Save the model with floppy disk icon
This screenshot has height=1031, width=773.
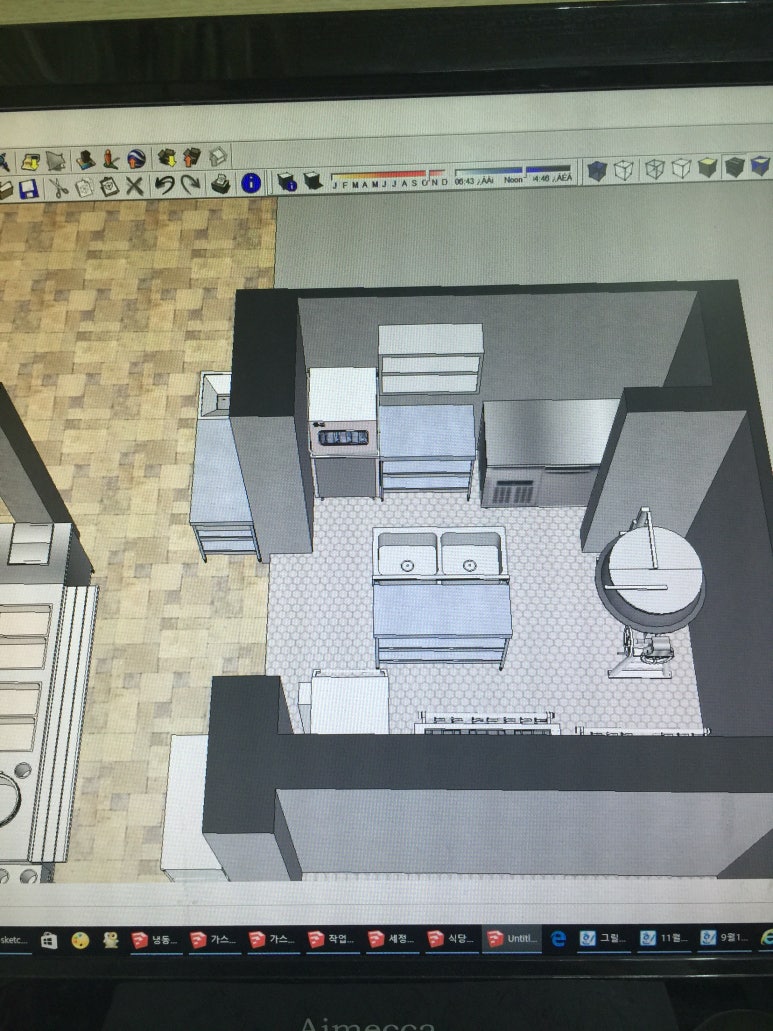click(28, 190)
